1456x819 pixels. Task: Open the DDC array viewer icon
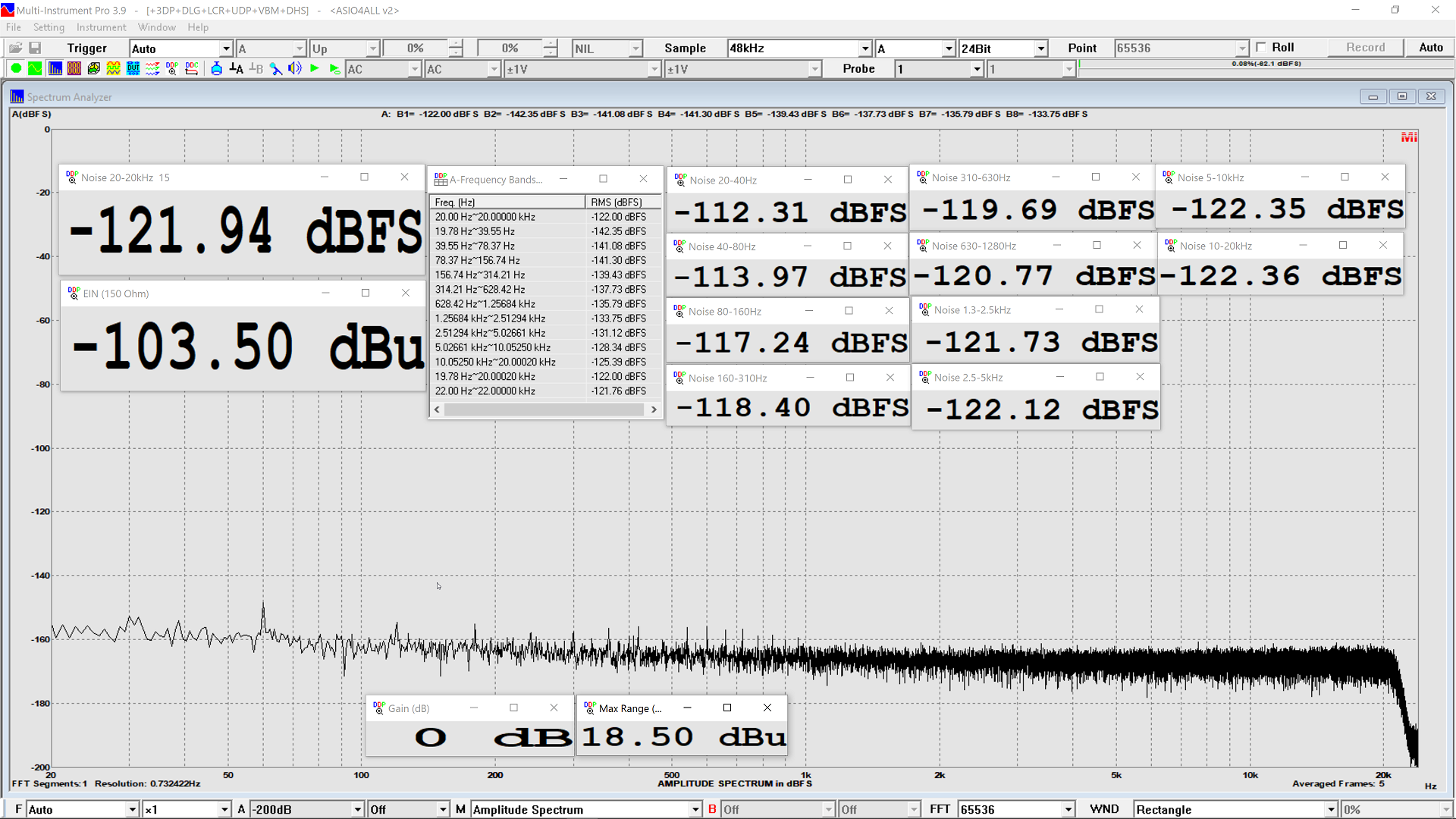pyautogui.click(x=192, y=68)
